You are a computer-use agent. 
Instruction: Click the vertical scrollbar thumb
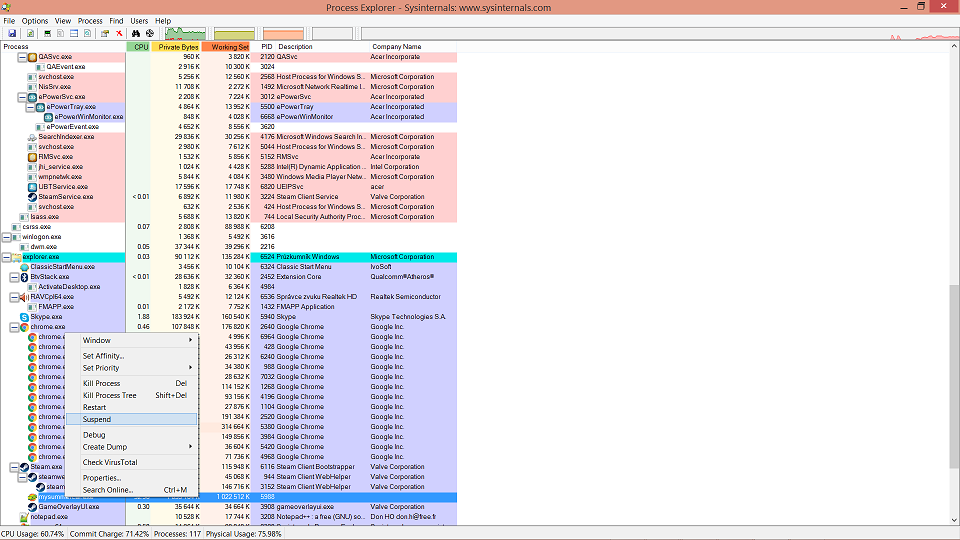tap(954, 375)
